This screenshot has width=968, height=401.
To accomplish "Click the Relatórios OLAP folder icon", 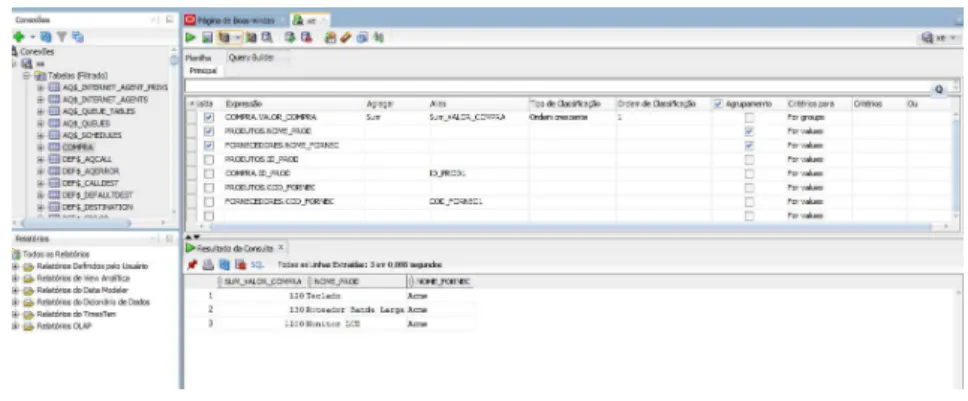I will tap(28, 326).
